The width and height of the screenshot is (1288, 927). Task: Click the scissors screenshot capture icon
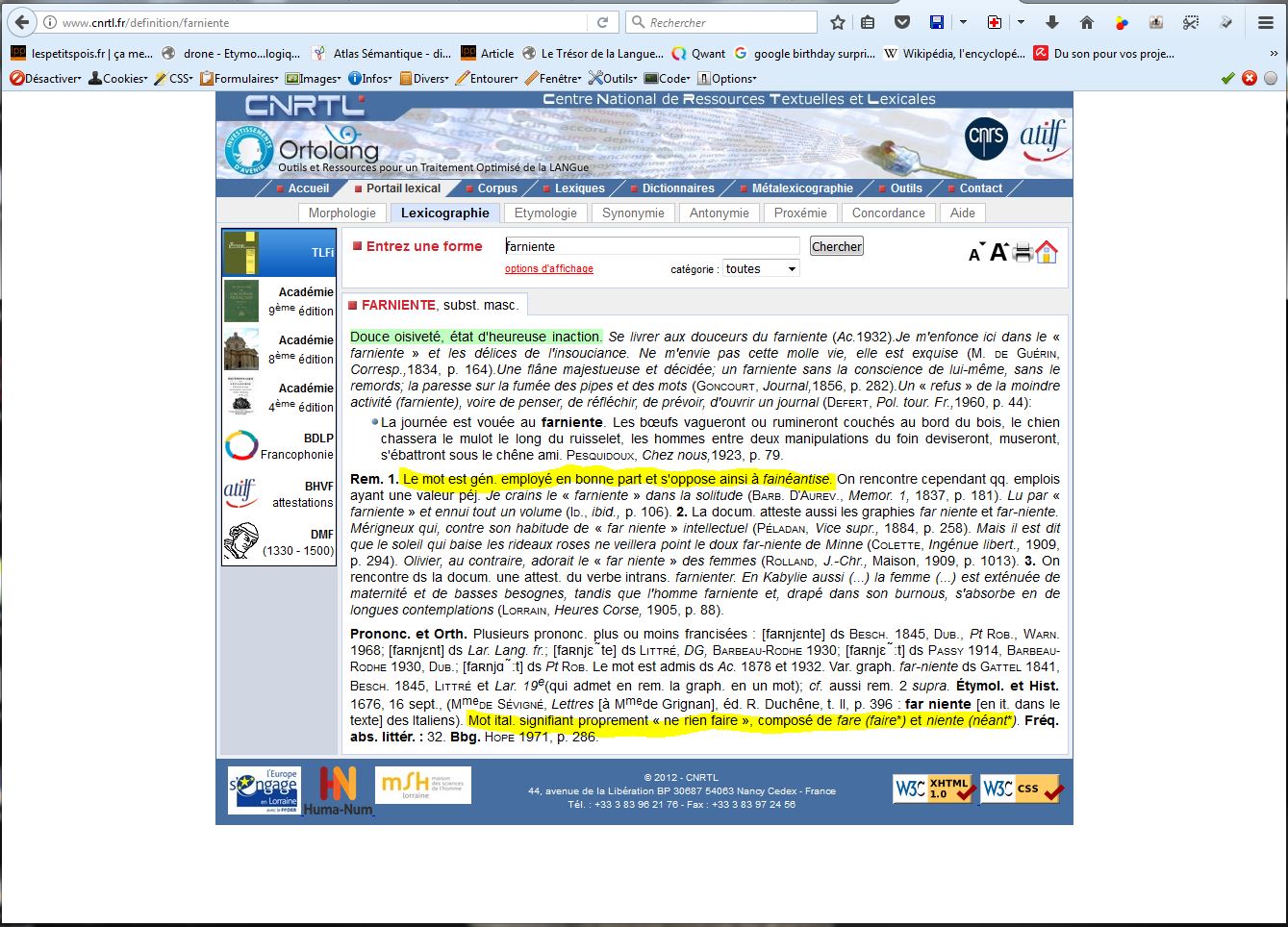pyautogui.click(x=1191, y=22)
